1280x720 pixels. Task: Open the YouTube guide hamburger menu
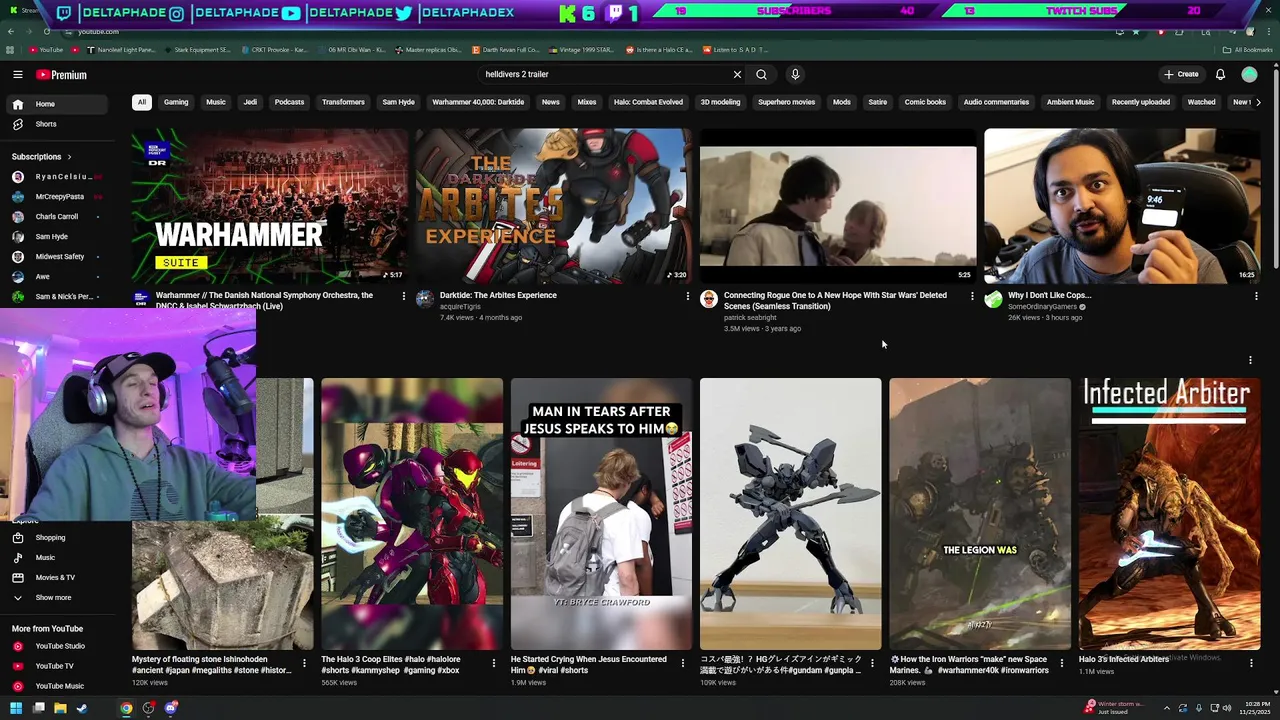coord(18,75)
